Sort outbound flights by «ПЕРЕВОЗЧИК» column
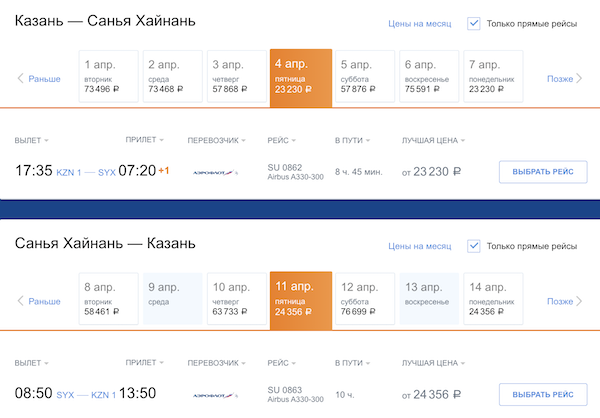The height and width of the screenshot is (418, 600). (217, 140)
